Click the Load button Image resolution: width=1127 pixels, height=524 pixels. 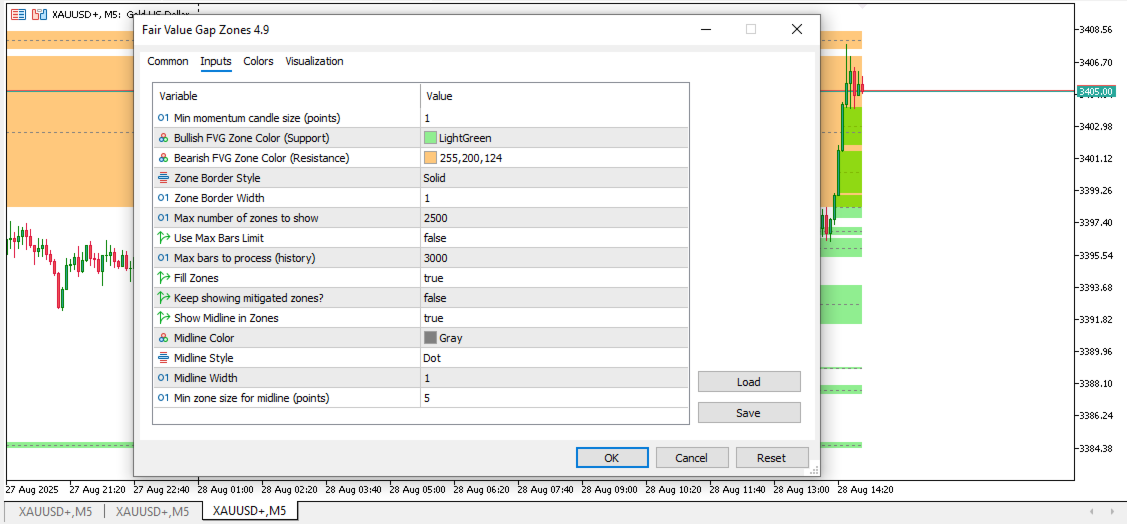point(749,382)
